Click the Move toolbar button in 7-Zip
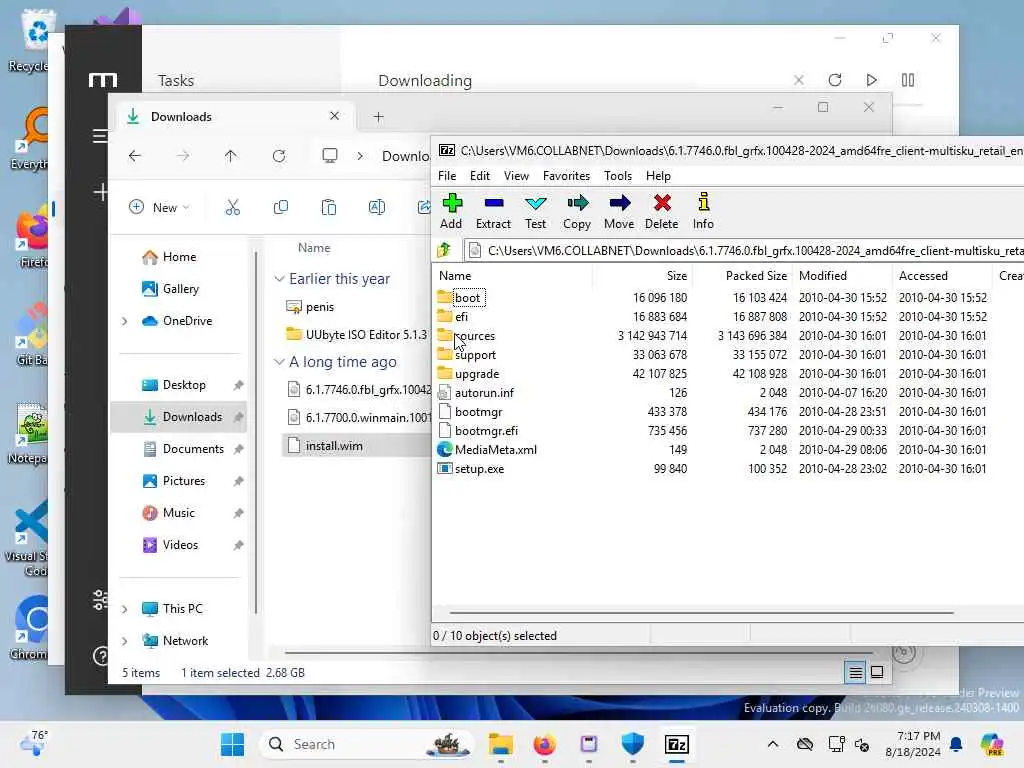 pyautogui.click(x=619, y=211)
